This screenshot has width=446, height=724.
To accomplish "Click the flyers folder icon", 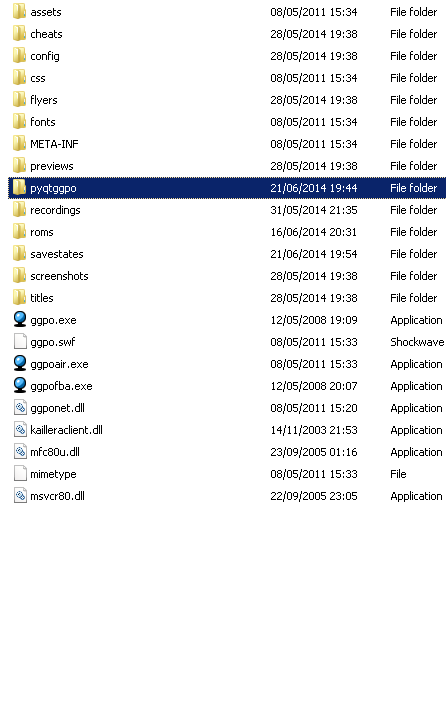I will point(19,100).
